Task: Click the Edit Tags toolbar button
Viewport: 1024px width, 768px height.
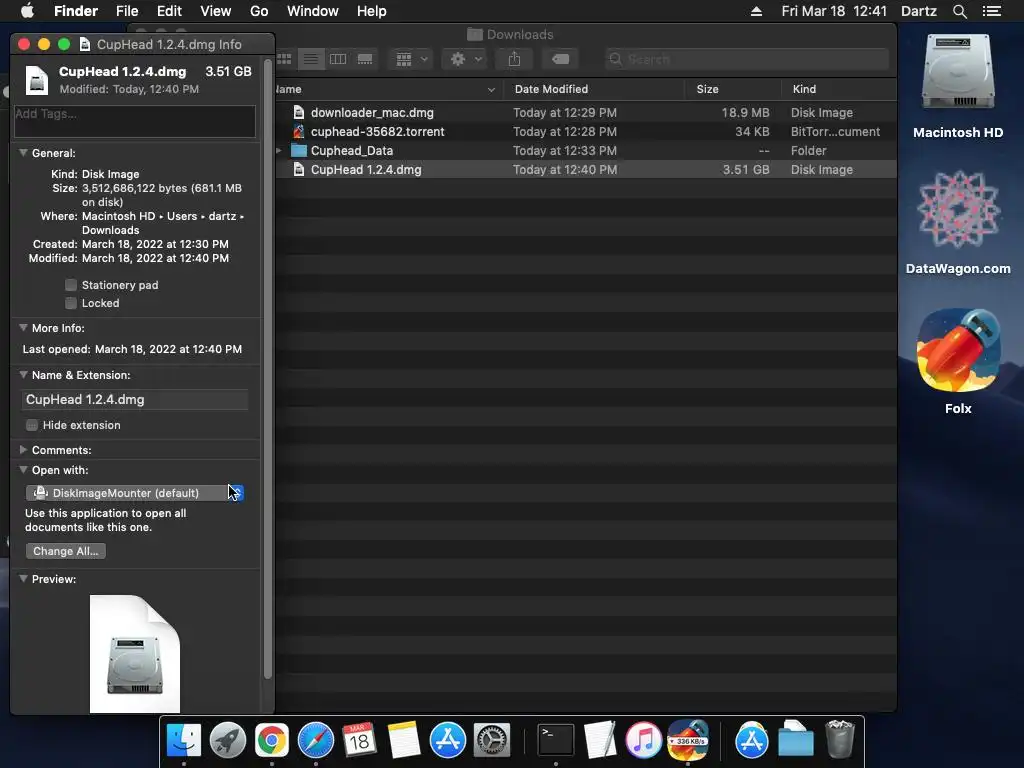Action: 560,59
